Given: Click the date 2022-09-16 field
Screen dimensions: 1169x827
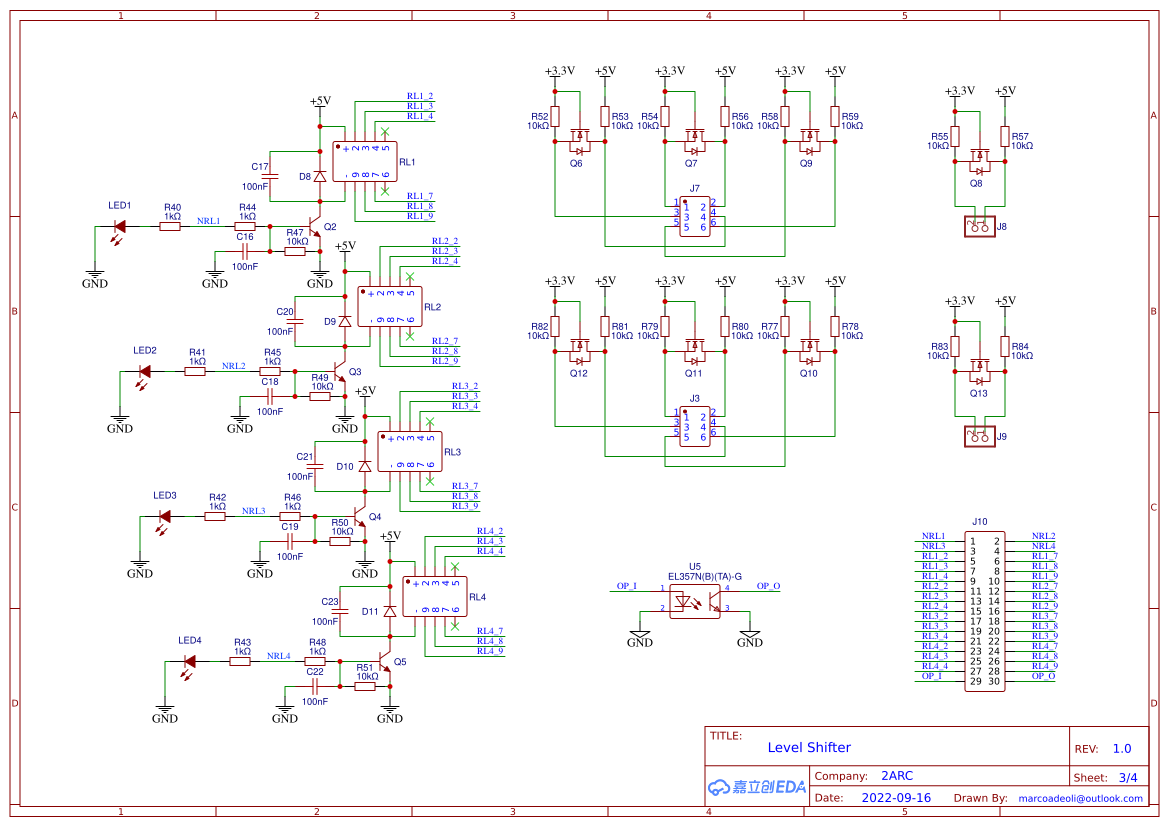Looking at the screenshot, I should click(x=895, y=798).
